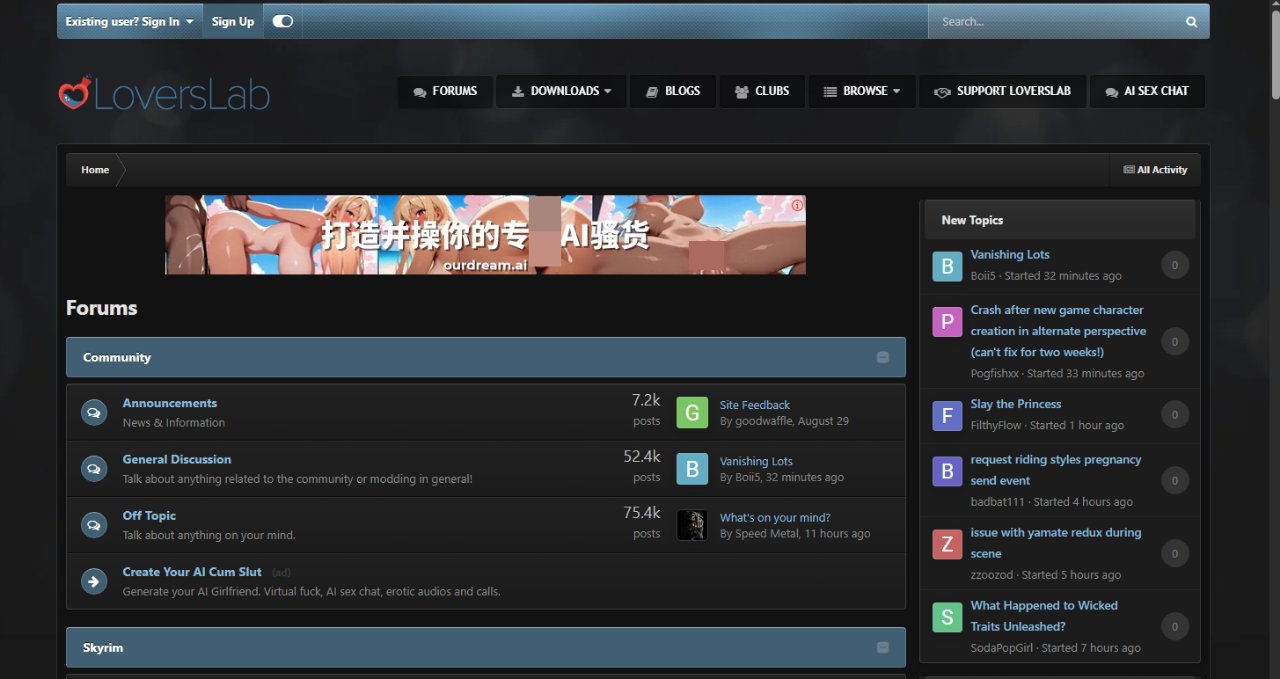The width and height of the screenshot is (1280, 679).
Task: Click the green G avatar for goodwaffle
Action: tap(692, 413)
